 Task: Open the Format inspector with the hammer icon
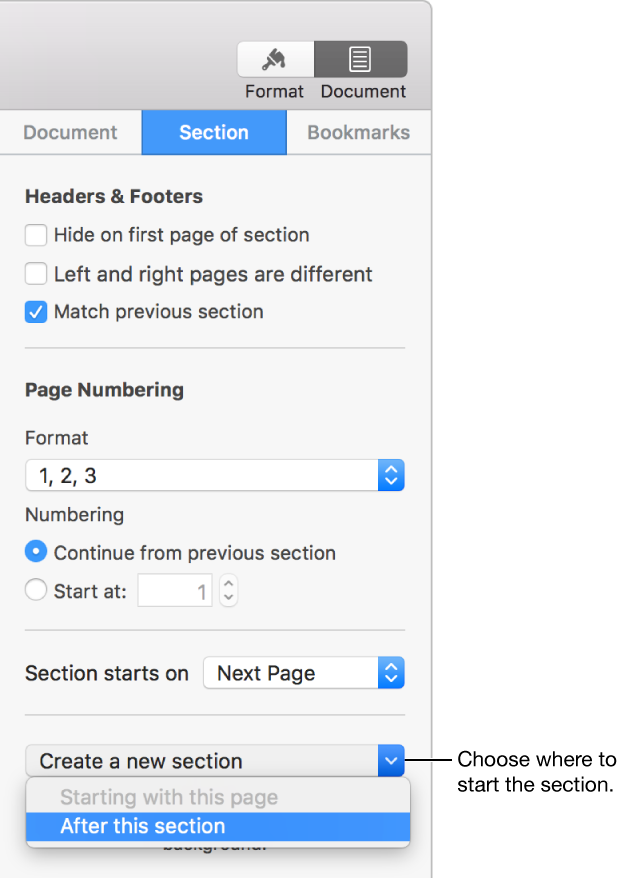click(275, 59)
